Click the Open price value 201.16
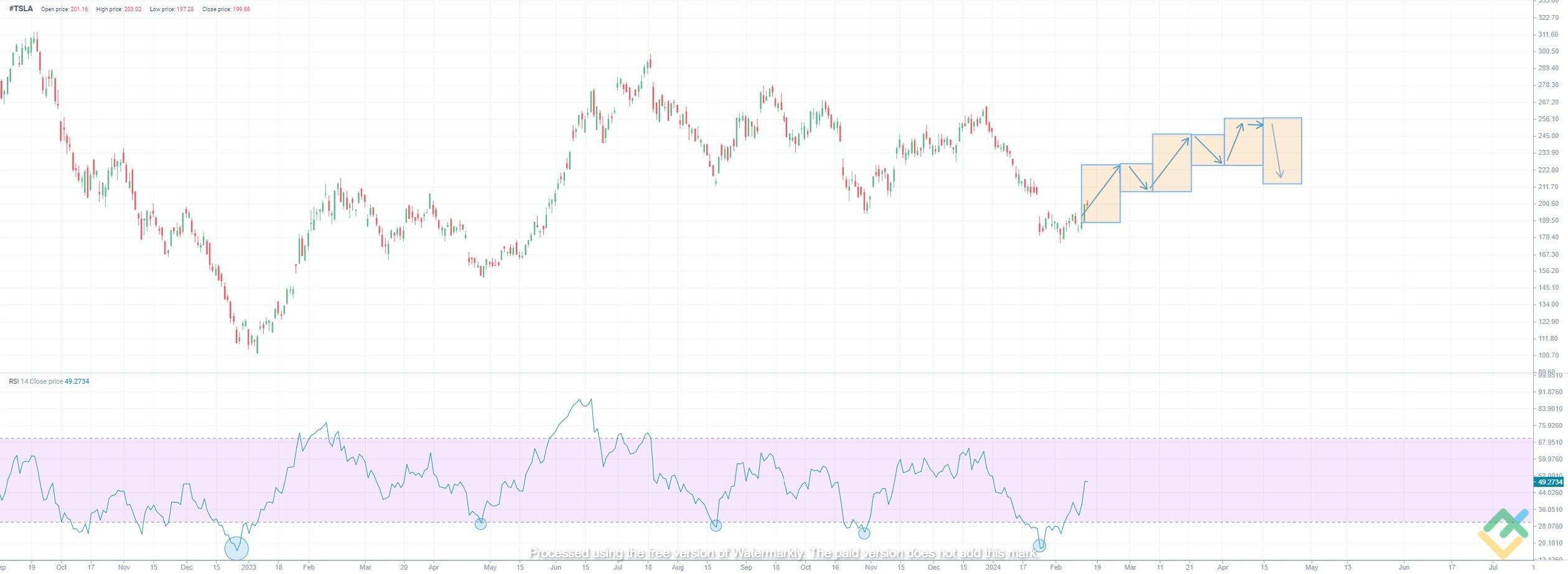This screenshot has width=1568, height=574. (79, 9)
